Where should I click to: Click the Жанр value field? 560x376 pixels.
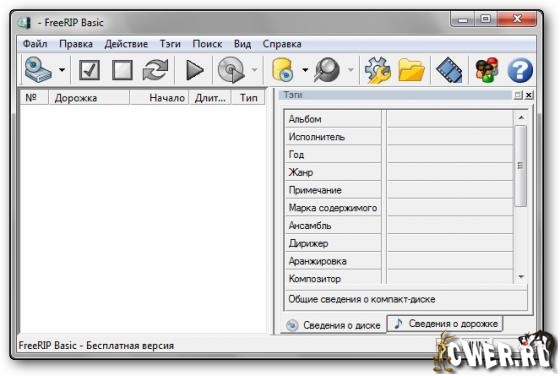point(450,172)
